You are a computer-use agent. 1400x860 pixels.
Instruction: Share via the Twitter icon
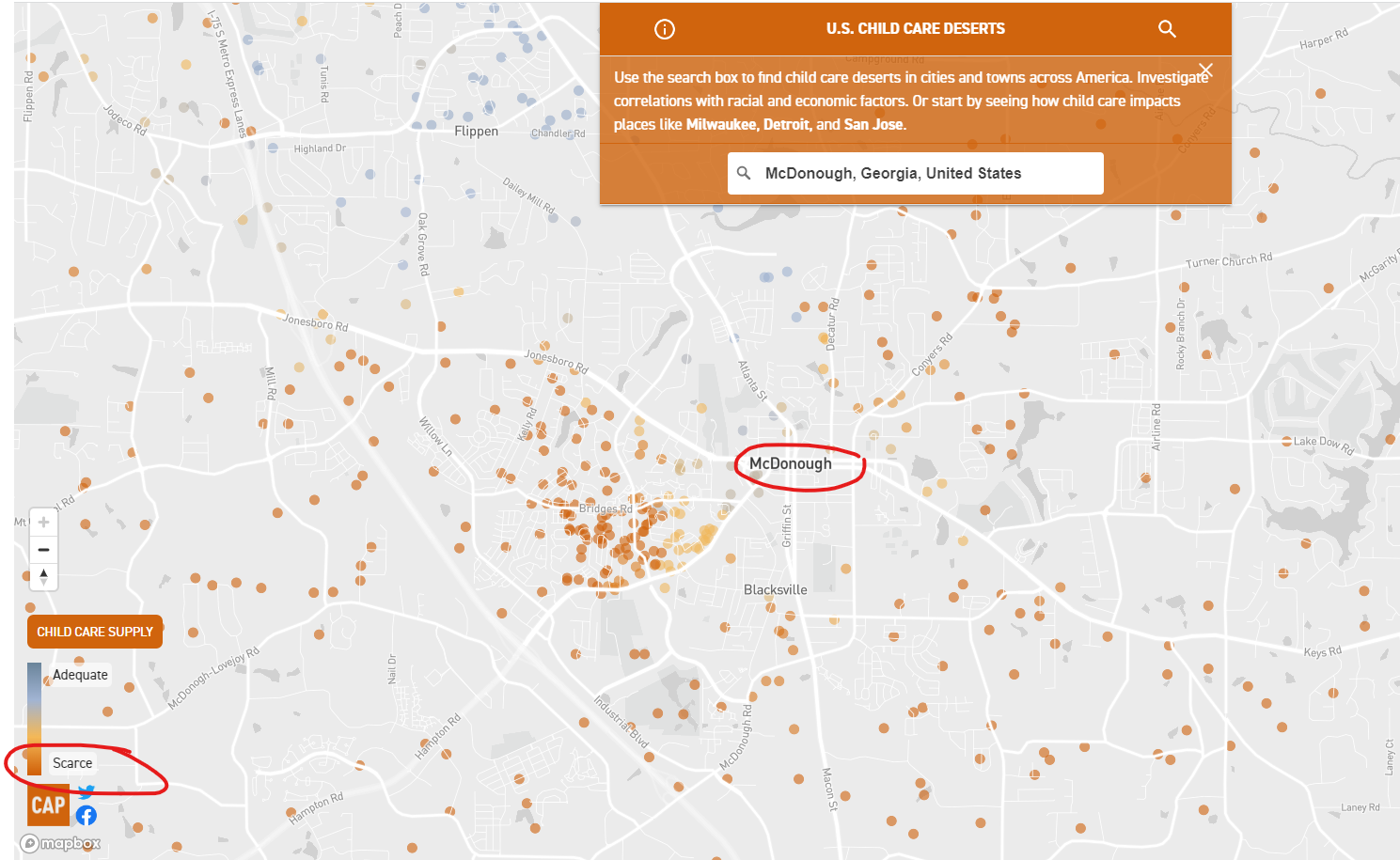click(87, 792)
